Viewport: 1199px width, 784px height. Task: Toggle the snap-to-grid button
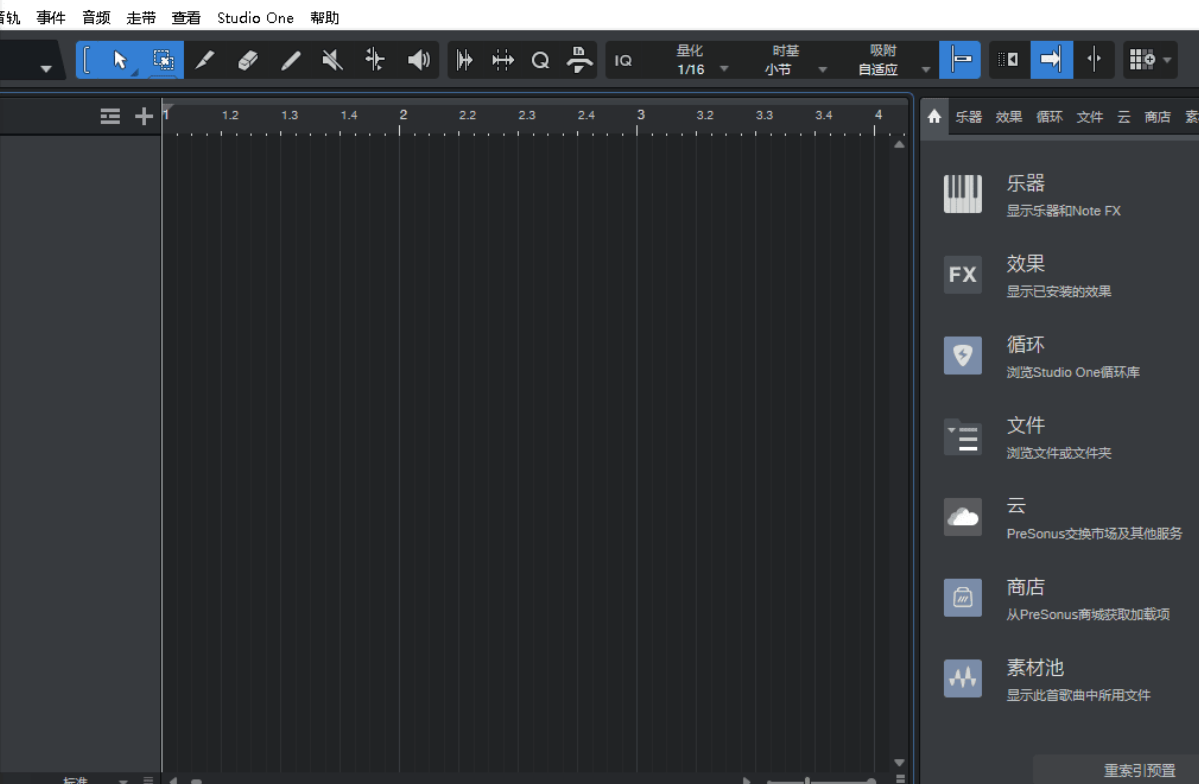pyautogui.click(x=960, y=60)
